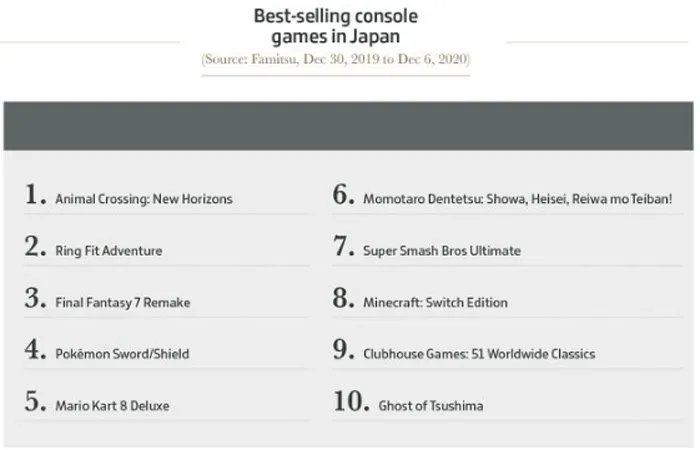Click the rank number 6

[343, 196]
